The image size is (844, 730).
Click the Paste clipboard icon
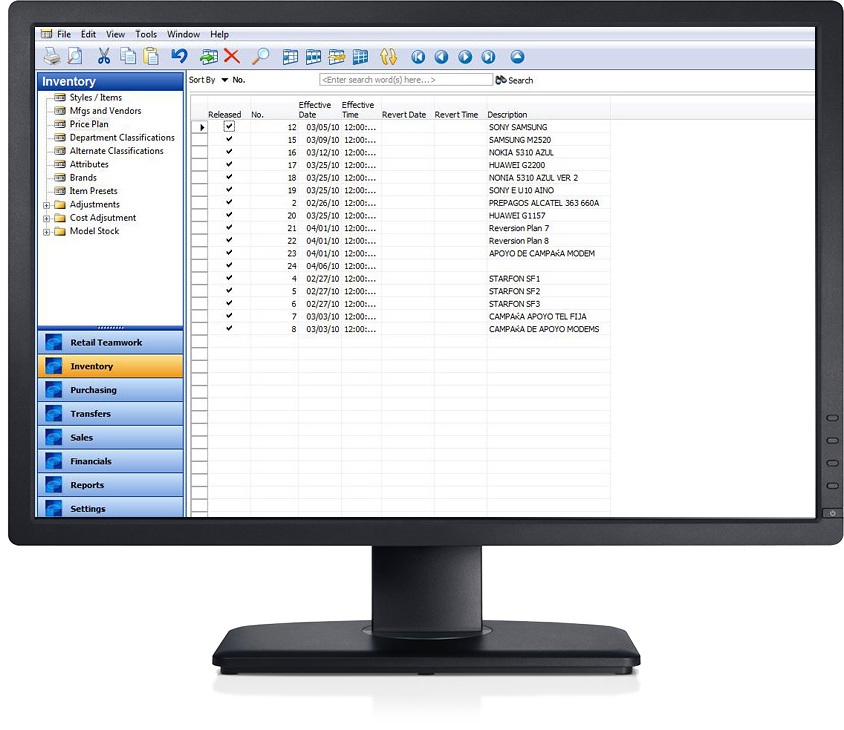[x=151, y=57]
